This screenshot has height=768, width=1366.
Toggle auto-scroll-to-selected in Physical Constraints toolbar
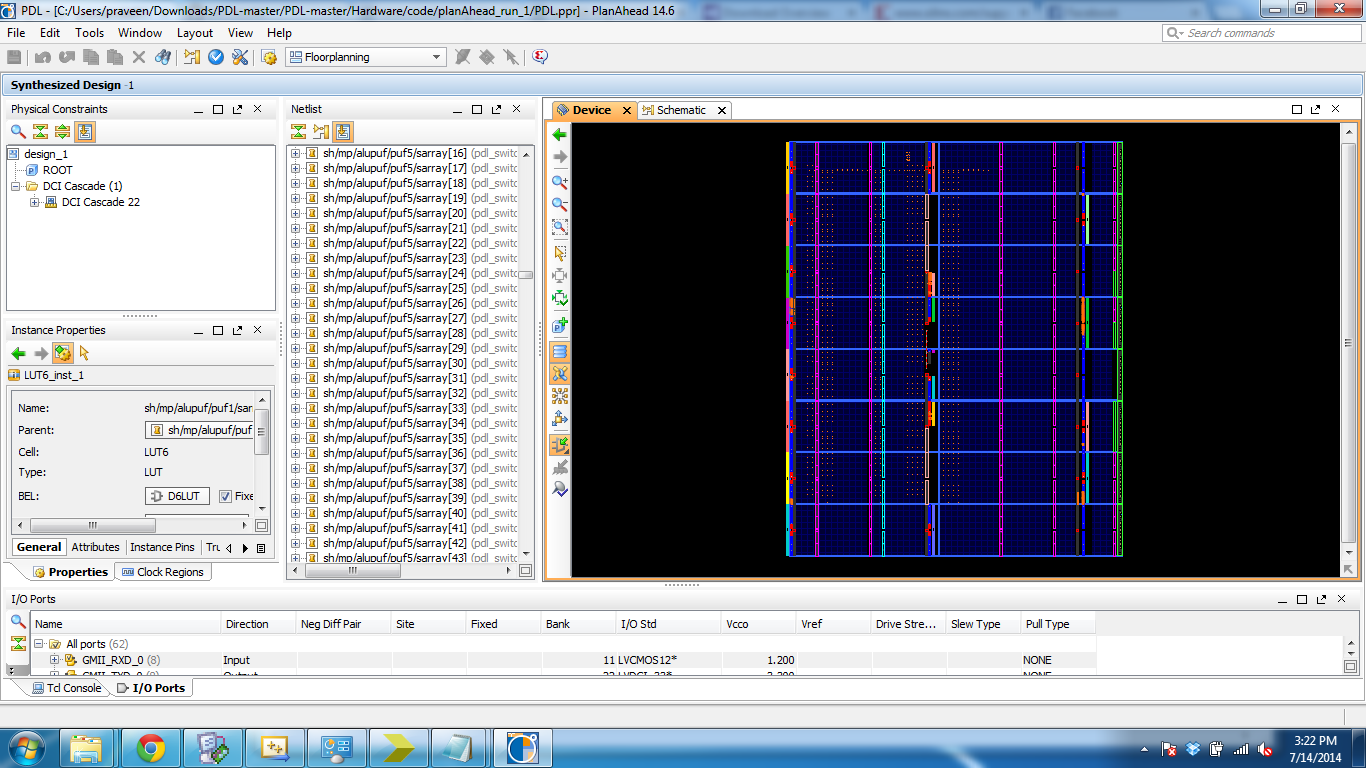(84, 131)
